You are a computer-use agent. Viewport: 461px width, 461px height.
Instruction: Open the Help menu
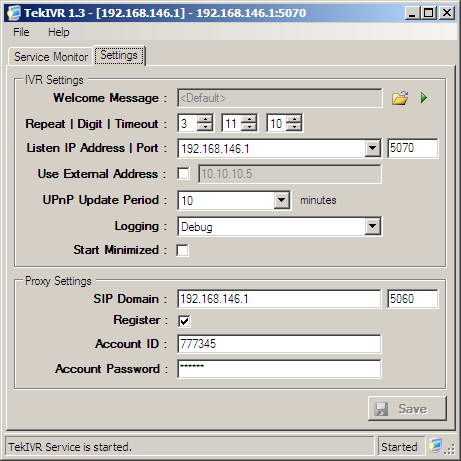tap(59, 32)
